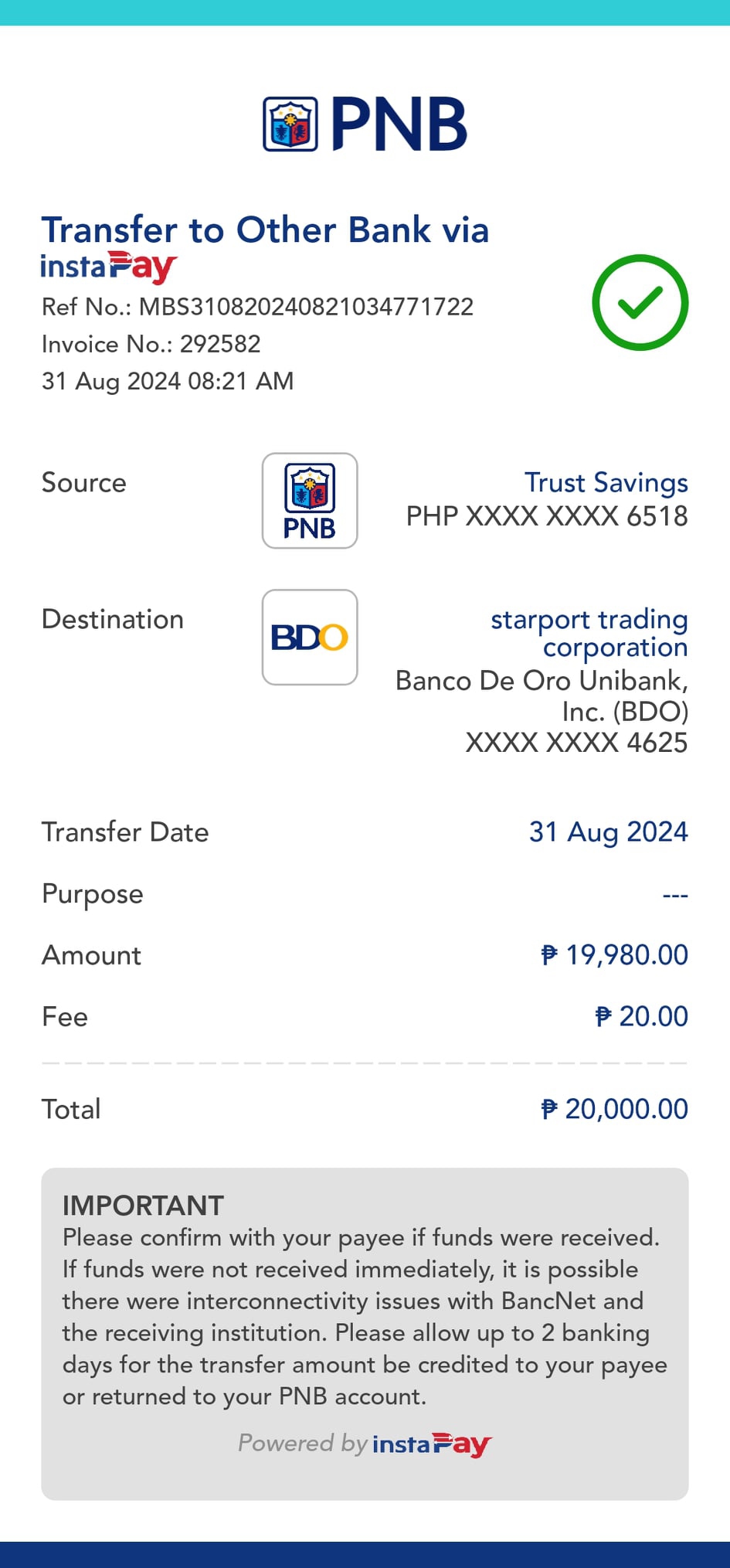Viewport: 730px width, 1568px height.
Task: Click the PNB logo at the top
Action: tap(365, 124)
